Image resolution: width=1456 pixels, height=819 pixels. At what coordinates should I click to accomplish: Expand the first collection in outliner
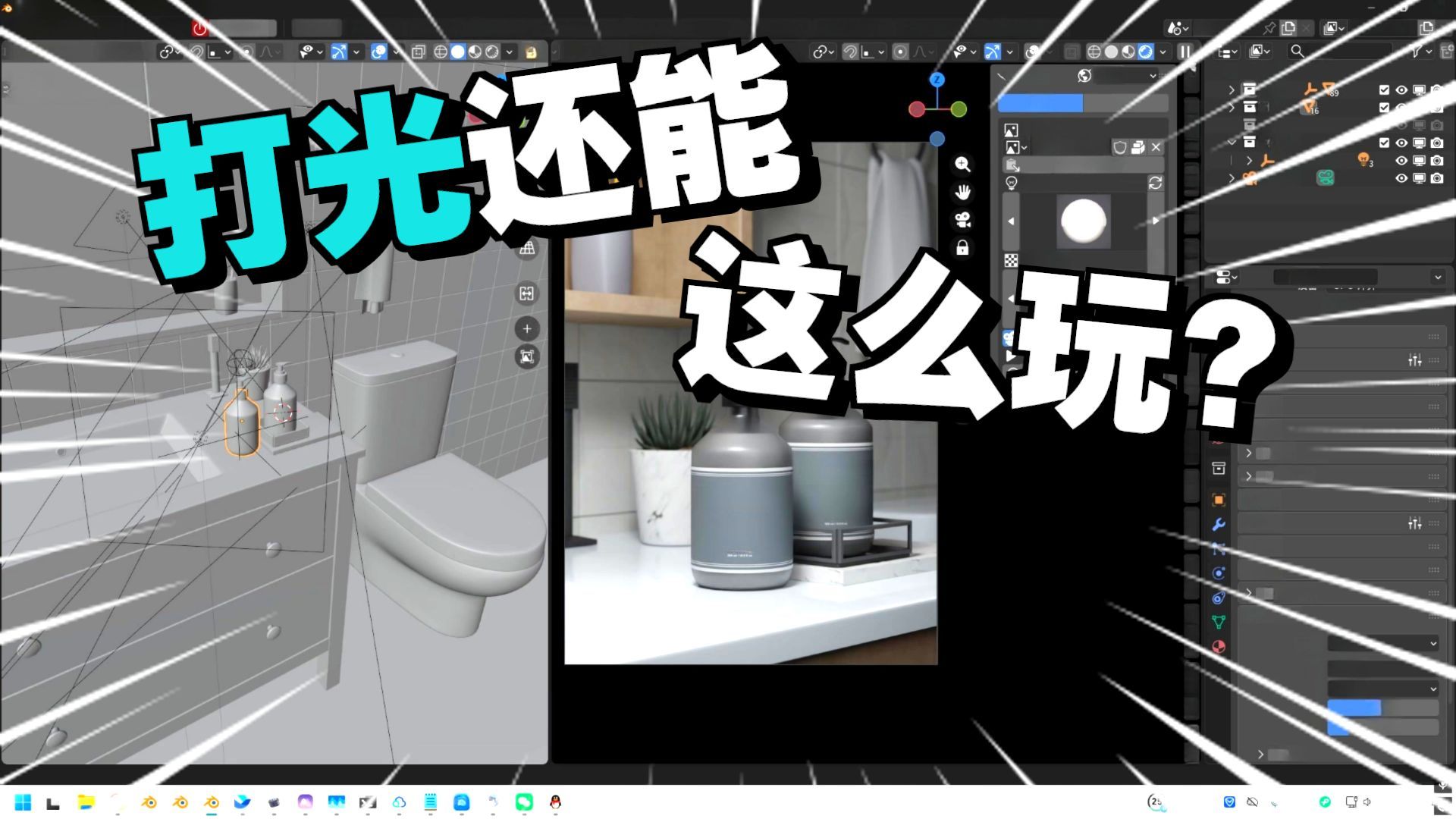[1232, 89]
